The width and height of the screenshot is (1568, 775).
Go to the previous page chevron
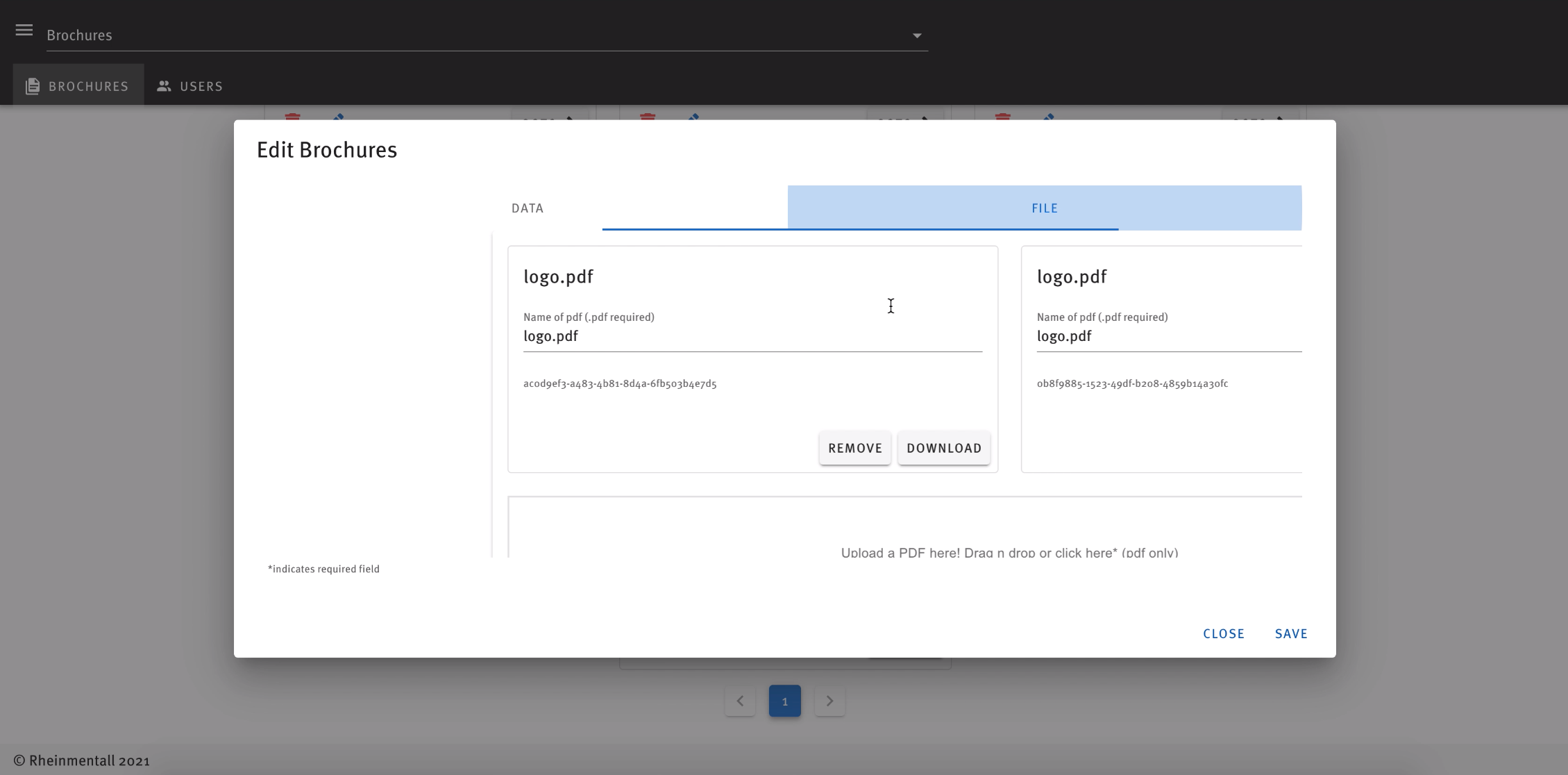click(x=740, y=701)
